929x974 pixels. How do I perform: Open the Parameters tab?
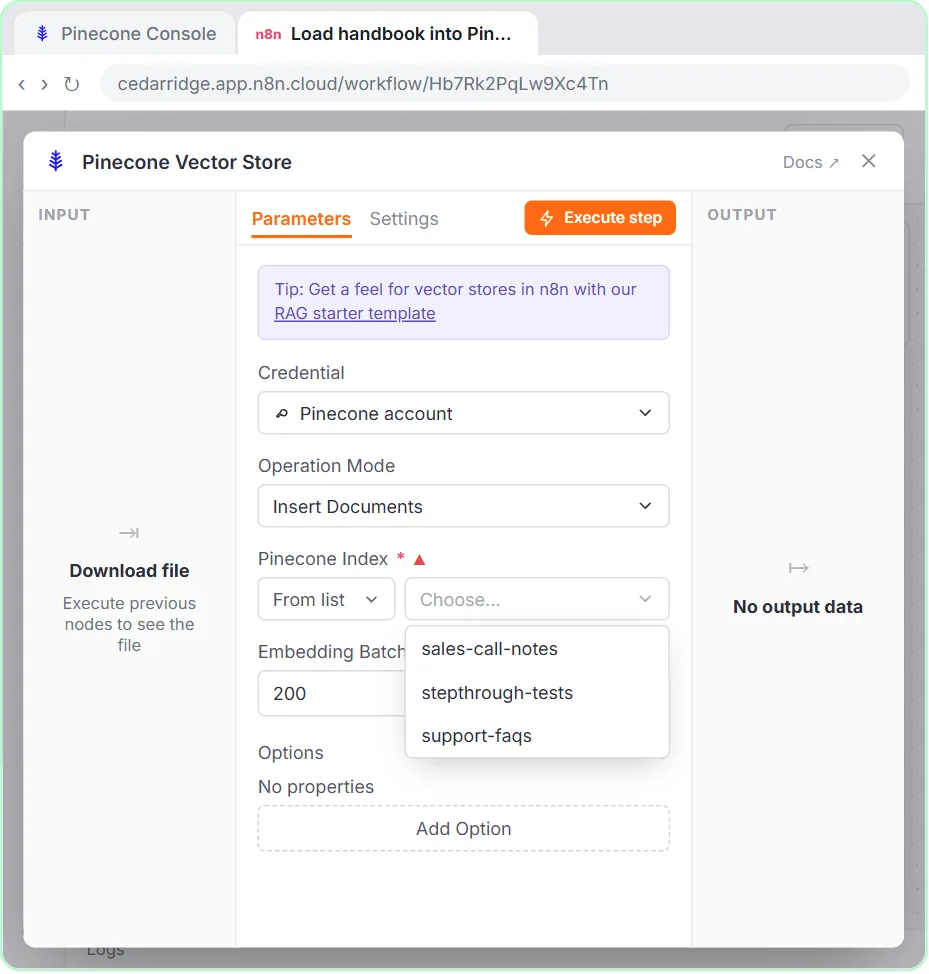(x=301, y=219)
